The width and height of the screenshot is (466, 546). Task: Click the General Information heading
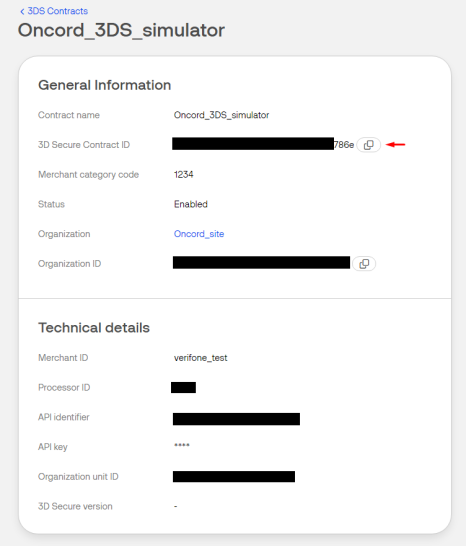104,85
